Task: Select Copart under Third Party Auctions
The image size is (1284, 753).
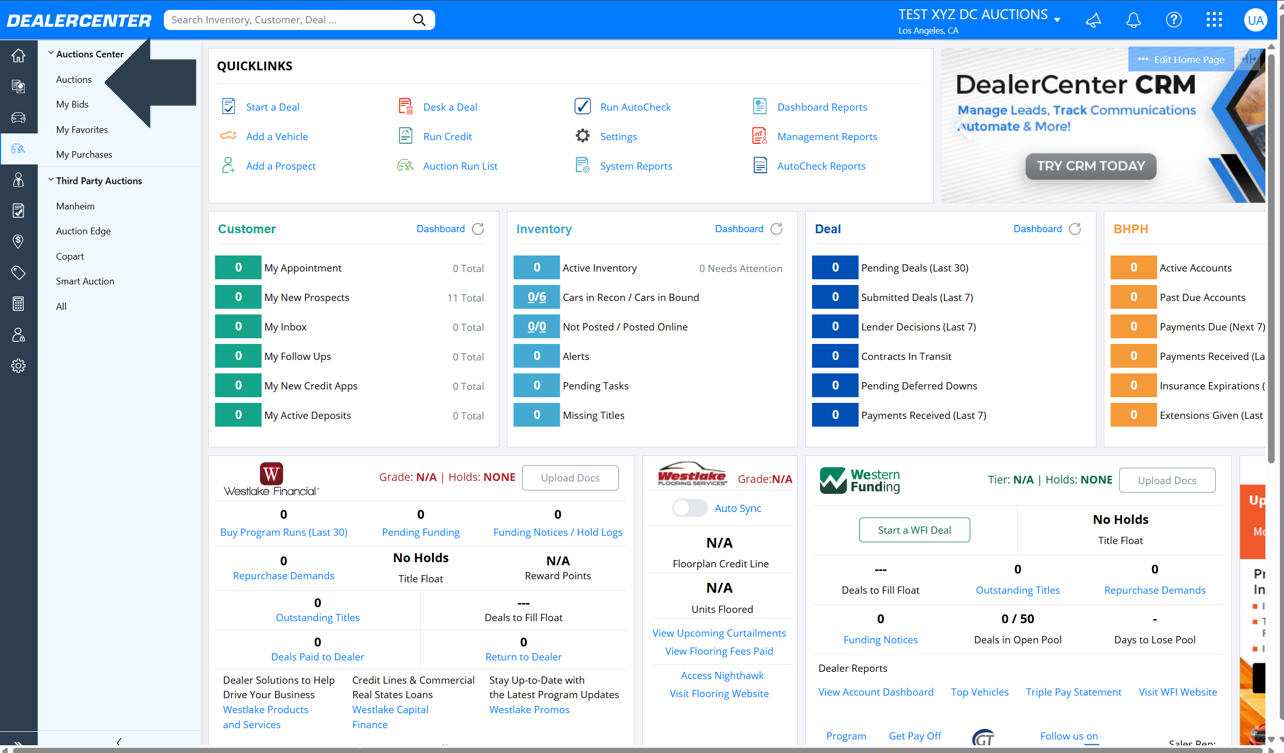Action: (x=70, y=256)
